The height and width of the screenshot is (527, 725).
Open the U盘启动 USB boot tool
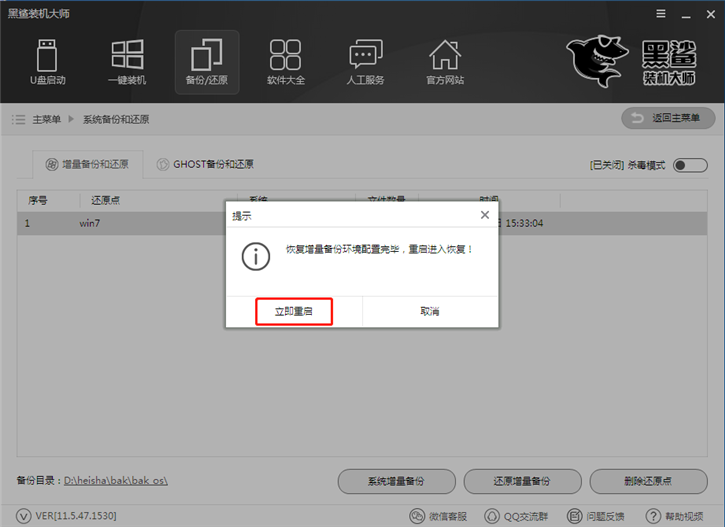pos(47,62)
